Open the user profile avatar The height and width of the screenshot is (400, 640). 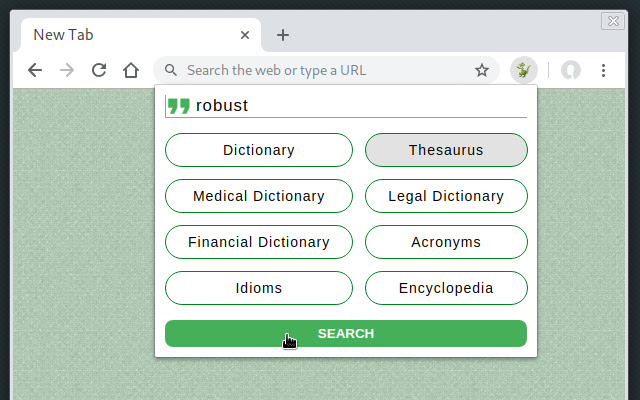pos(571,70)
